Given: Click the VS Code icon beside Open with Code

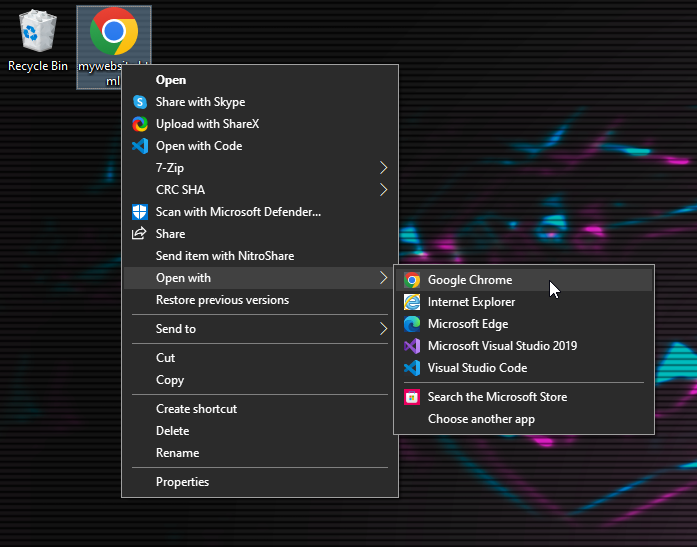Looking at the screenshot, I should click(140, 146).
